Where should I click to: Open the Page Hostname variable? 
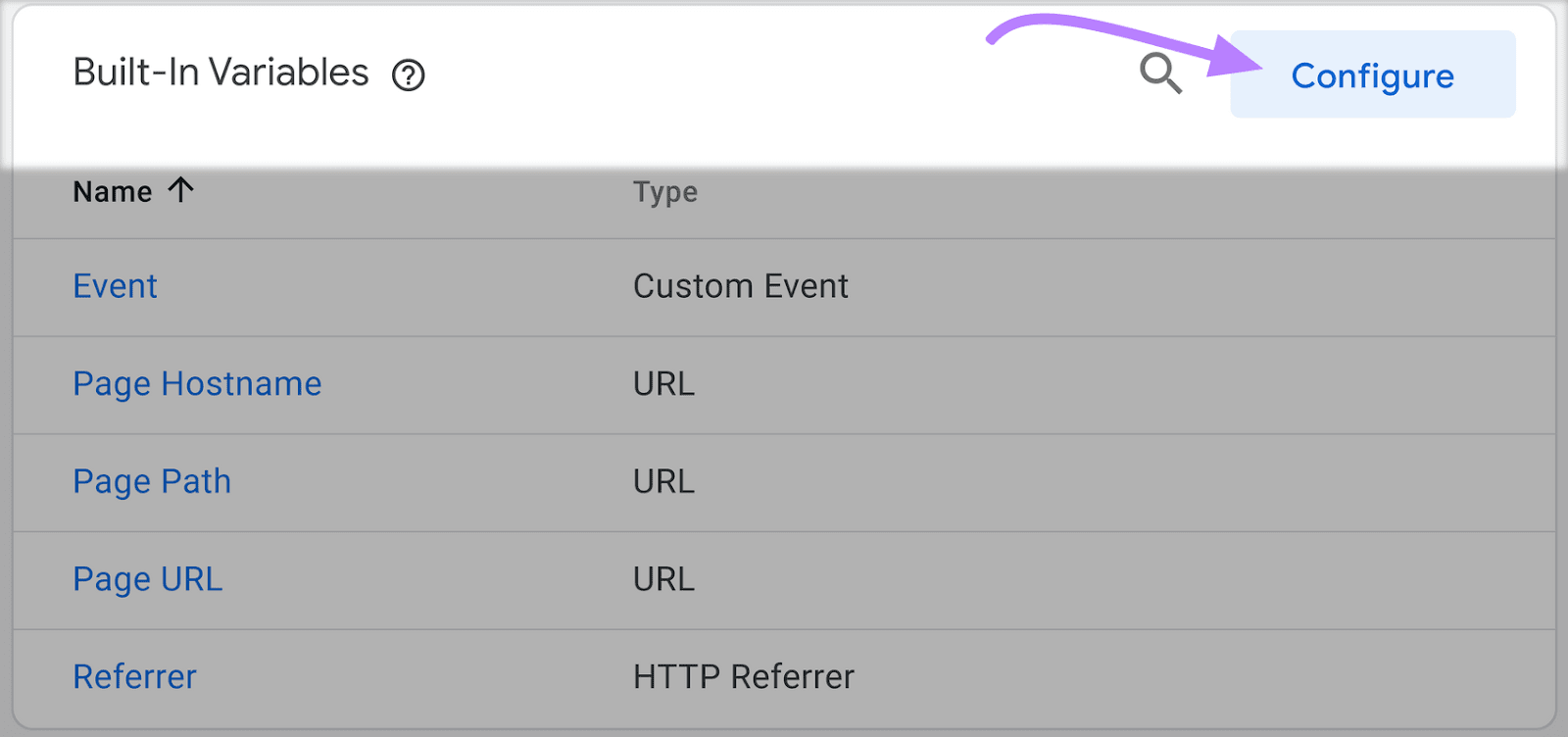(197, 384)
